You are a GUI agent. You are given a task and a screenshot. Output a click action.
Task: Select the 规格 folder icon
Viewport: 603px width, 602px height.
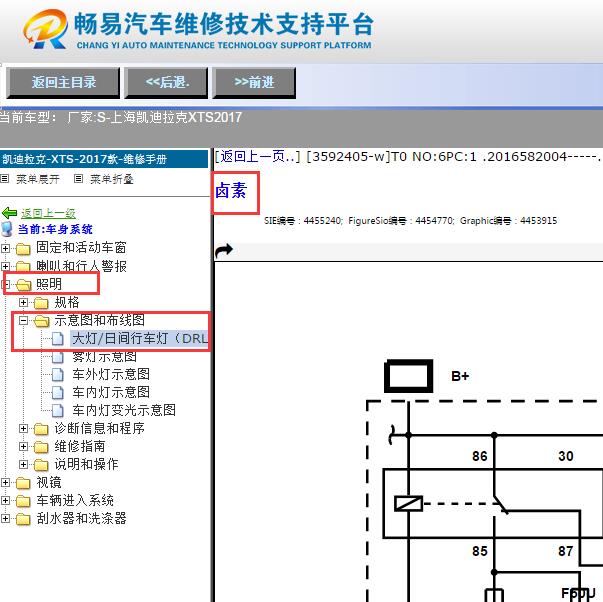pyautogui.click(x=41, y=303)
